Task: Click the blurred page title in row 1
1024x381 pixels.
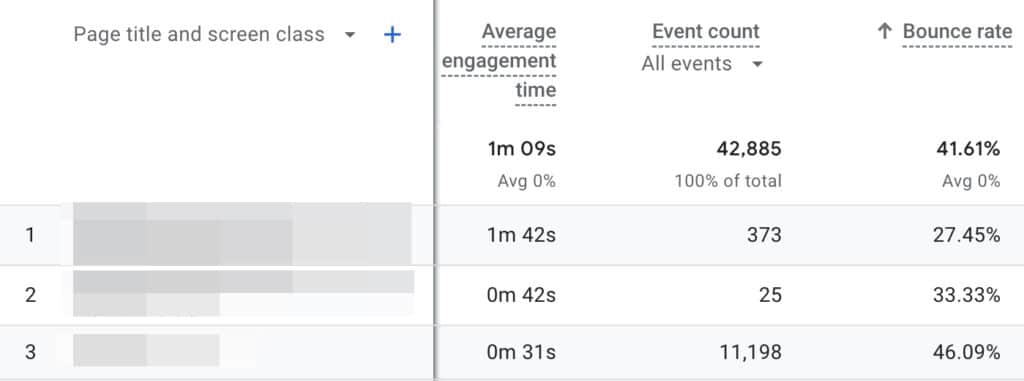Action: [x=242, y=234]
